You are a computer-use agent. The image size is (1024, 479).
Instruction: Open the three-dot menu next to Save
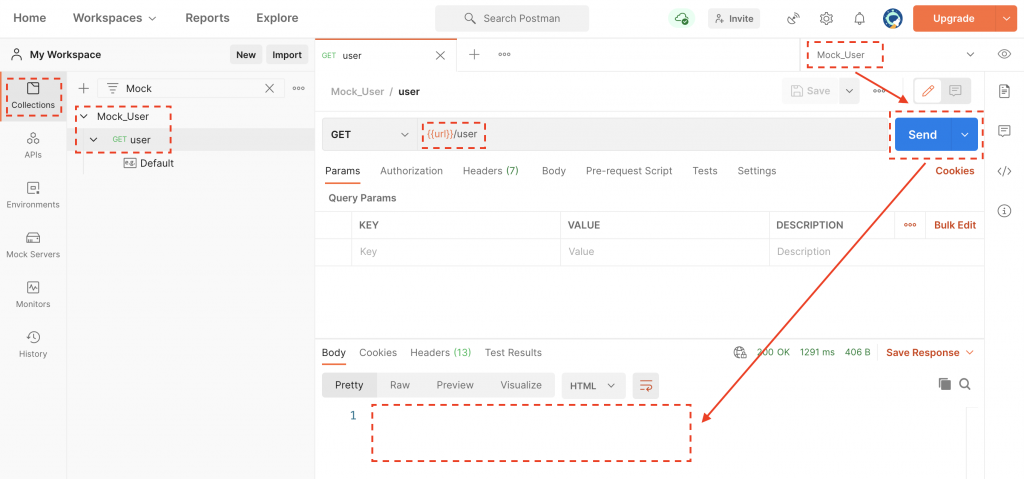tap(879, 91)
